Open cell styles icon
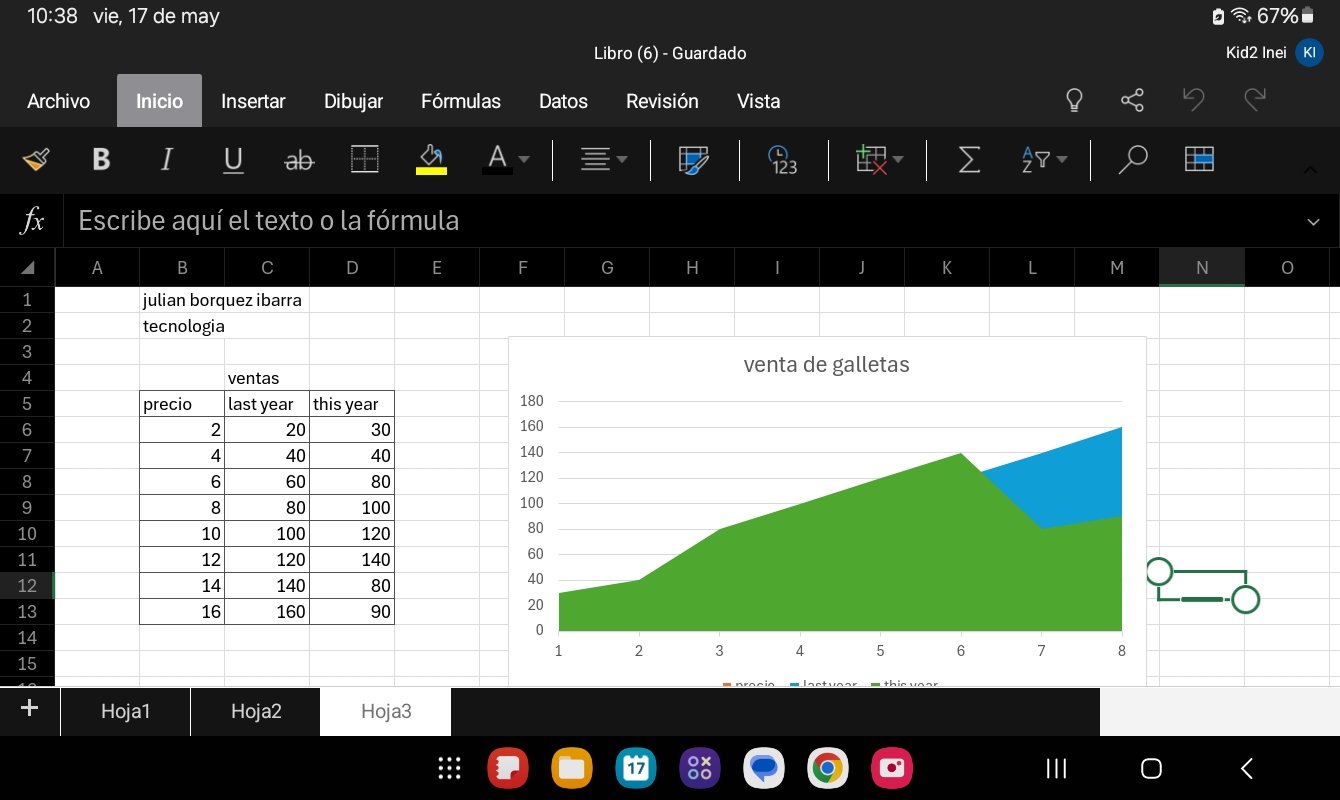This screenshot has width=1340, height=800. click(x=694, y=160)
